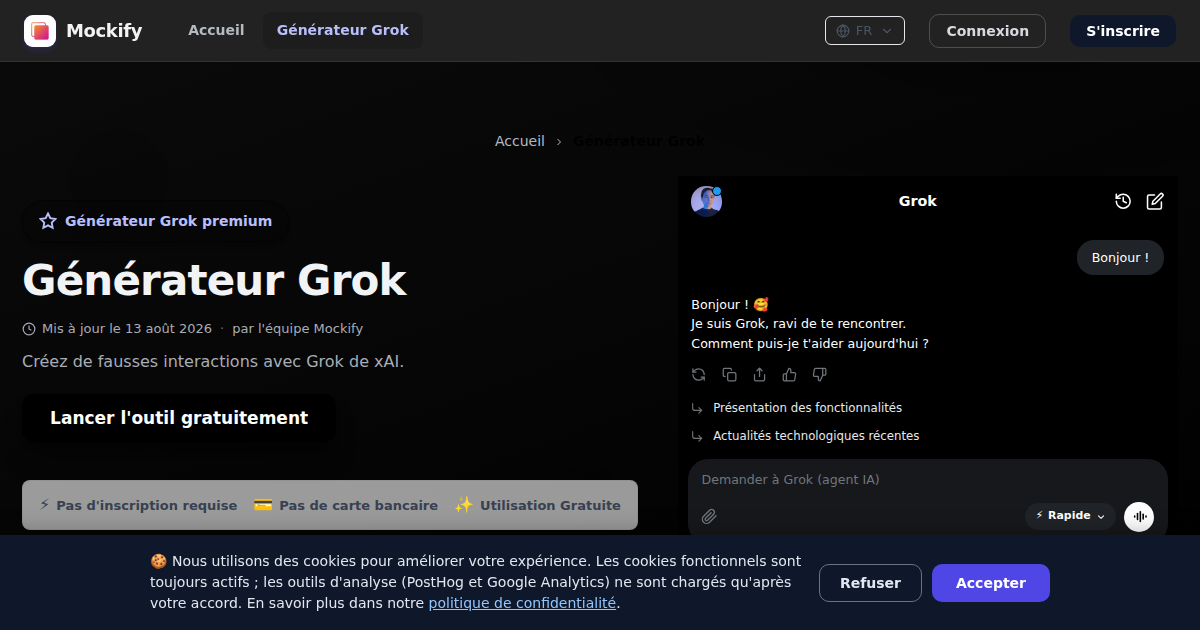The image size is (1200, 630).
Task: Click Lancer l'outil gratuitement button
Action: pyautogui.click(x=179, y=418)
